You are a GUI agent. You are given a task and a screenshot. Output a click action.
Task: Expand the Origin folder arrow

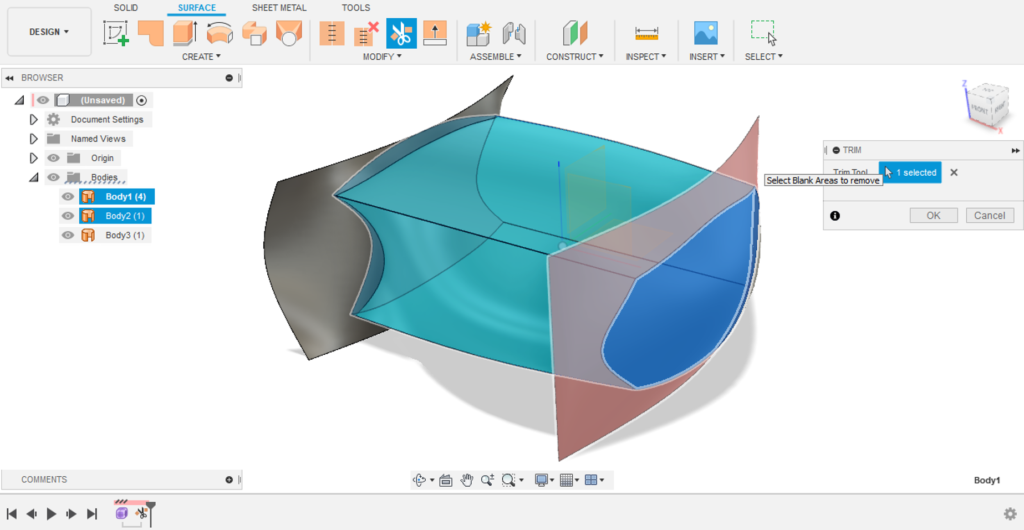(34, 158)
